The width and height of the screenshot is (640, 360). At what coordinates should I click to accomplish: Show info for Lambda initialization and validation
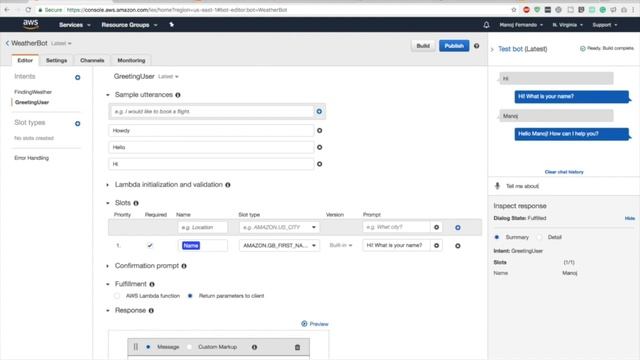228,185
